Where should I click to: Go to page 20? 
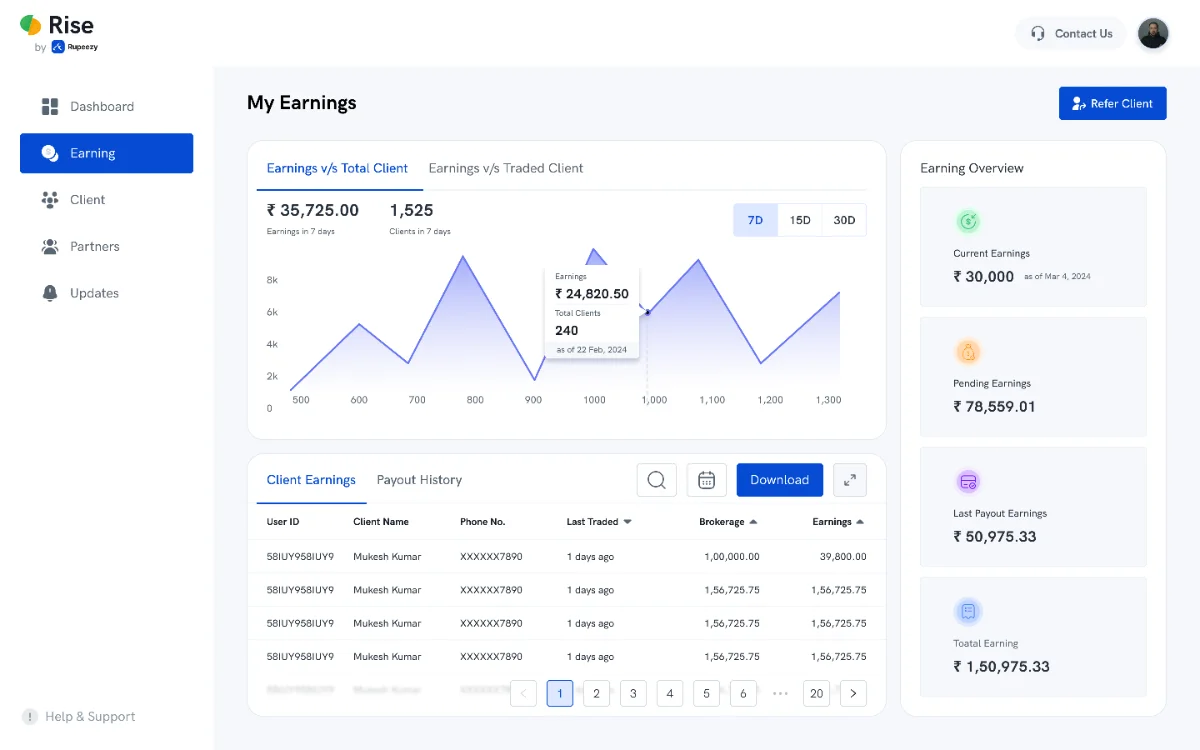click(x=817, y=693)
